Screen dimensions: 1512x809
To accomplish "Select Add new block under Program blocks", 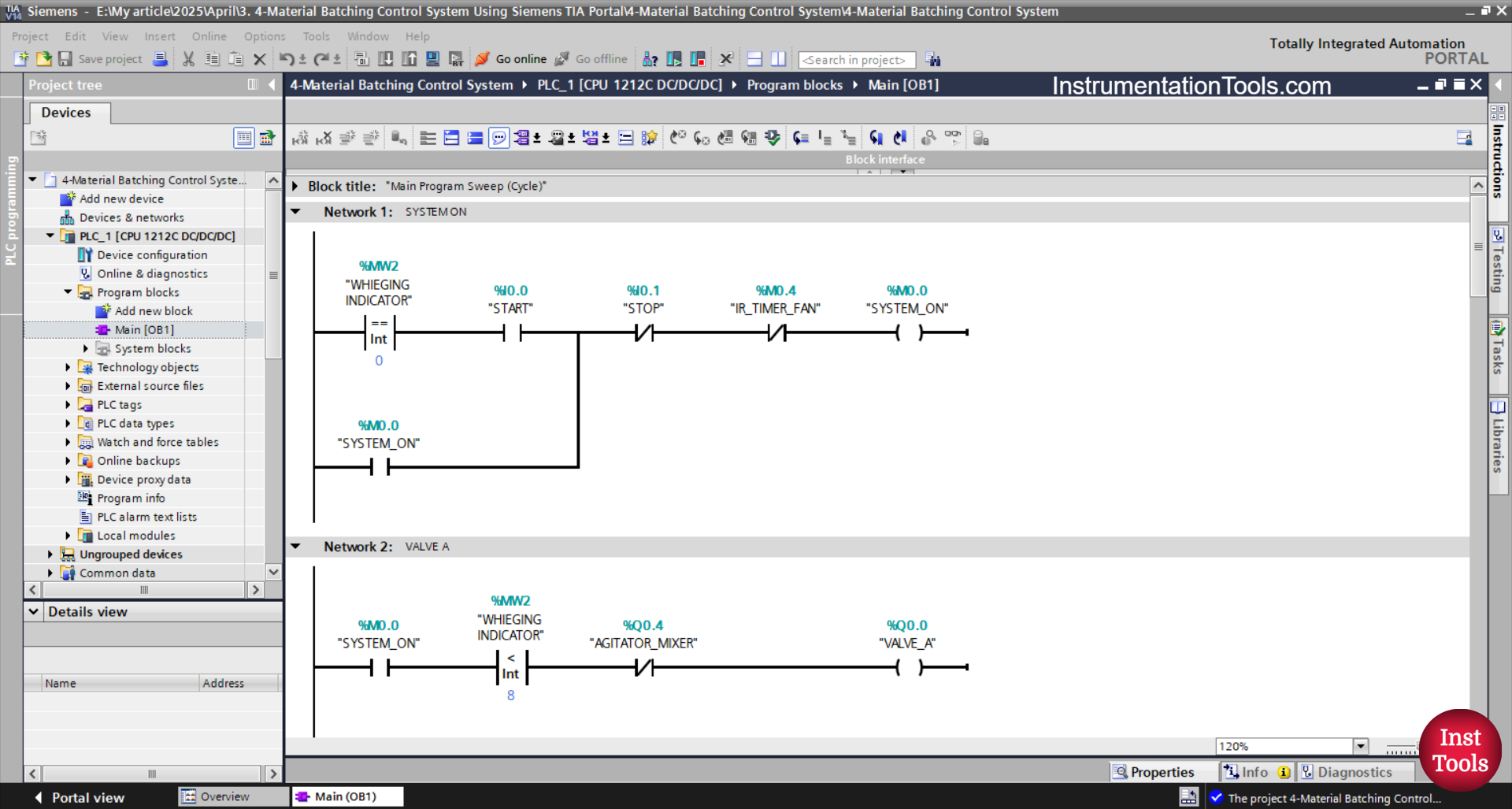I will pyautogui.click(x=154, y=310).
